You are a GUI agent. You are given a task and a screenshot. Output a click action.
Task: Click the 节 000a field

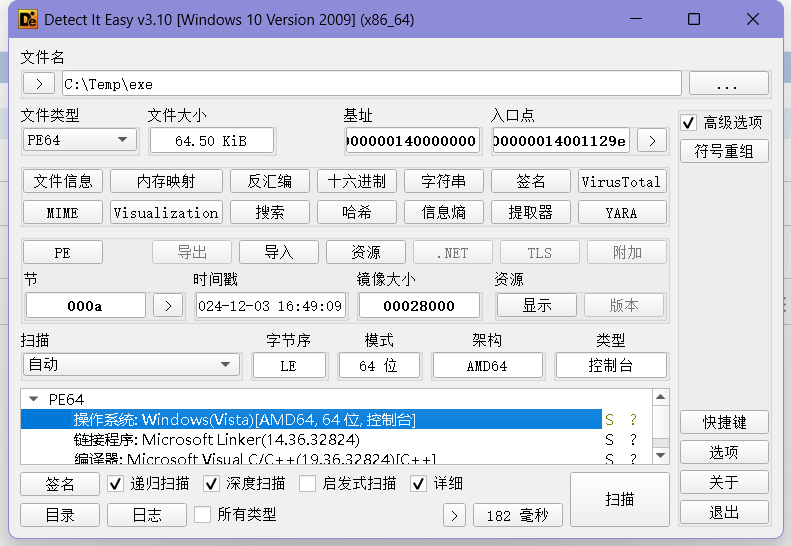tap(85, 305)
